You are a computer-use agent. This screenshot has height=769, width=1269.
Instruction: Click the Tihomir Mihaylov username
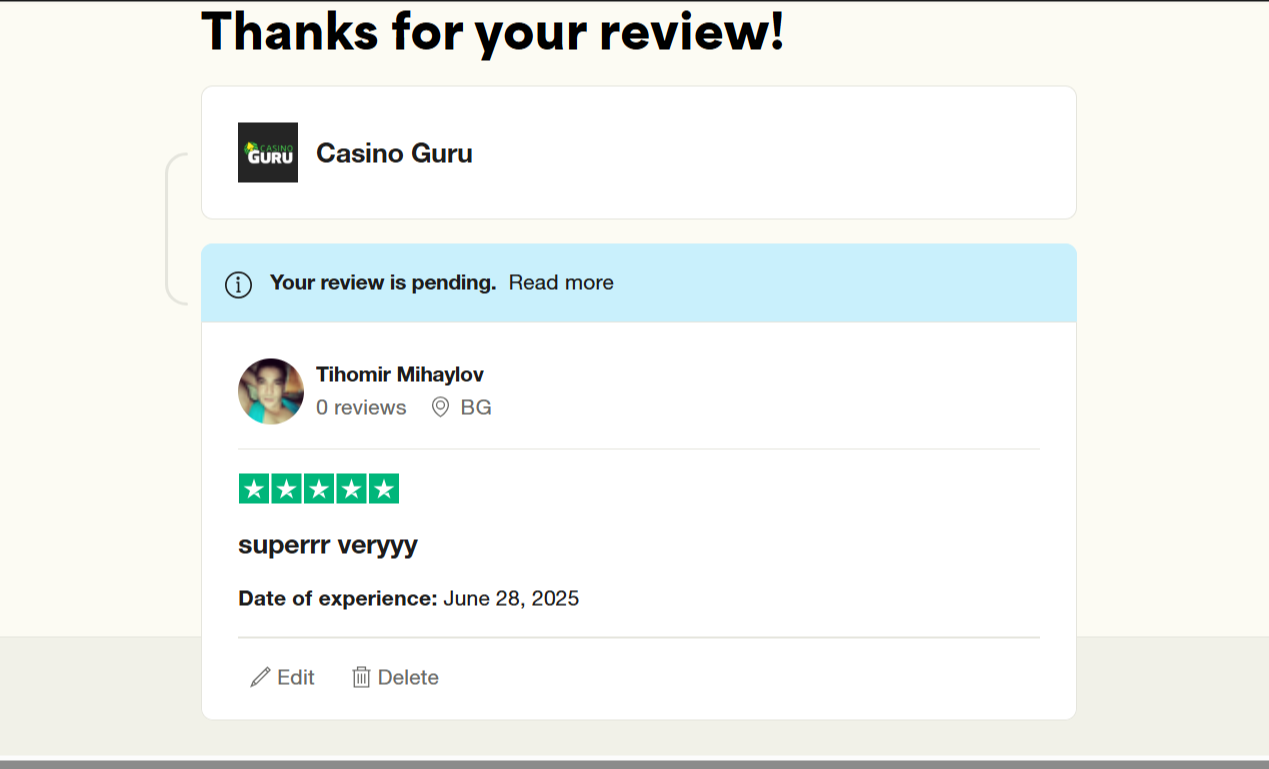click(x=399, y=374)
